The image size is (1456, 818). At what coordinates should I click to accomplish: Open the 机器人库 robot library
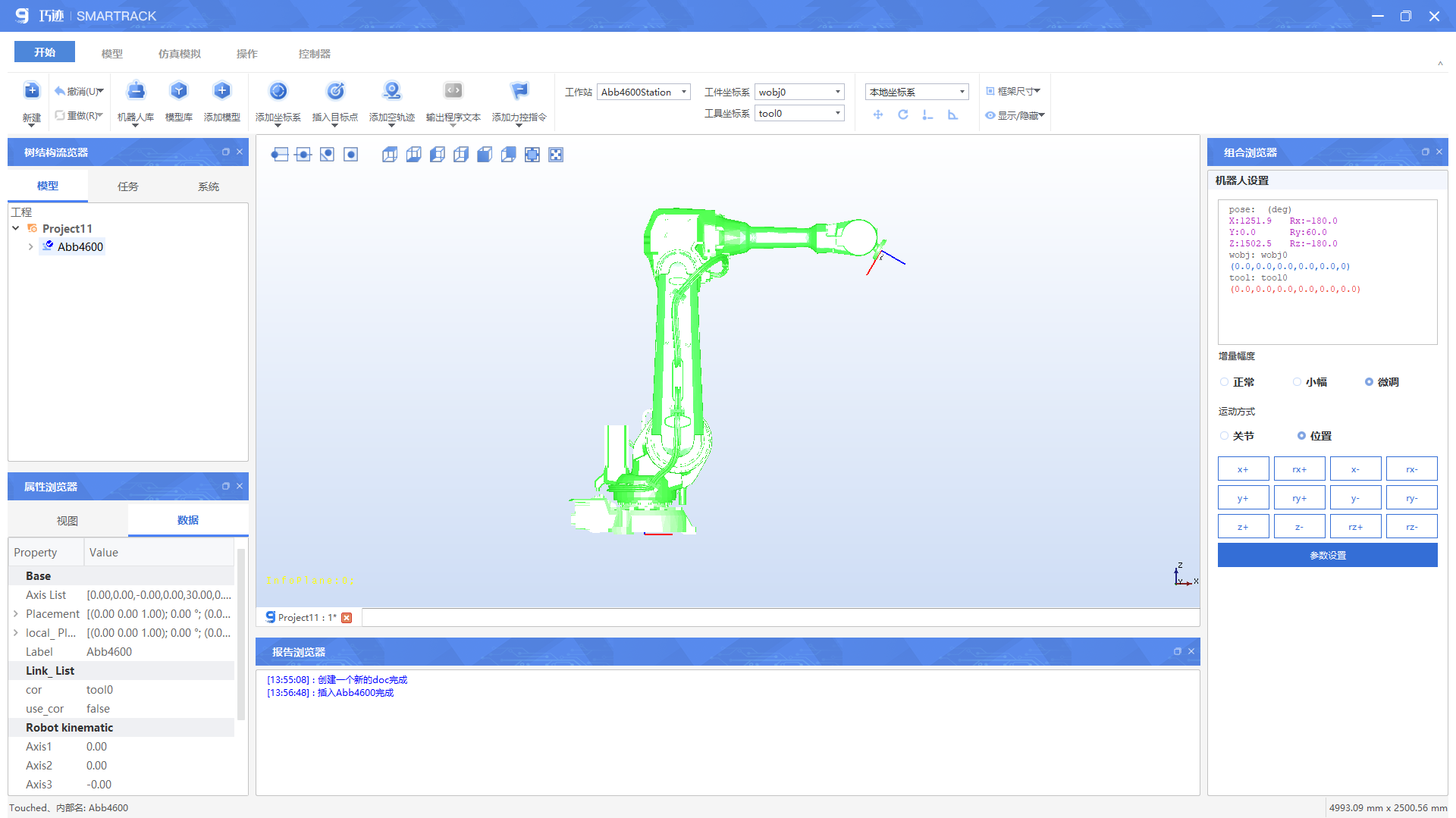pos(136,91)
